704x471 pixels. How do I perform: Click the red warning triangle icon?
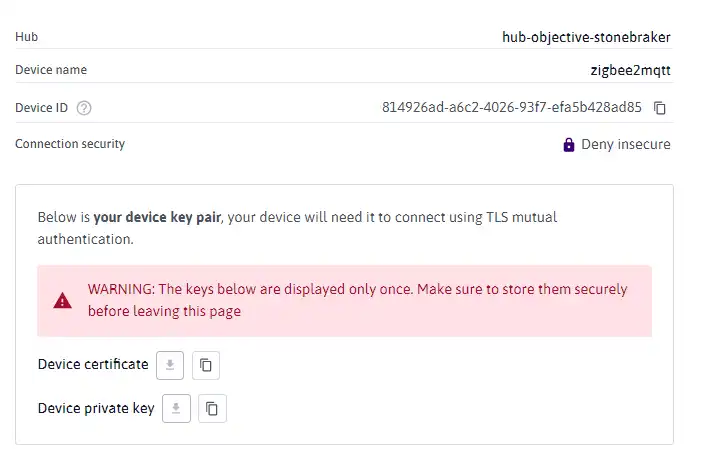click(x=62, y=300)
